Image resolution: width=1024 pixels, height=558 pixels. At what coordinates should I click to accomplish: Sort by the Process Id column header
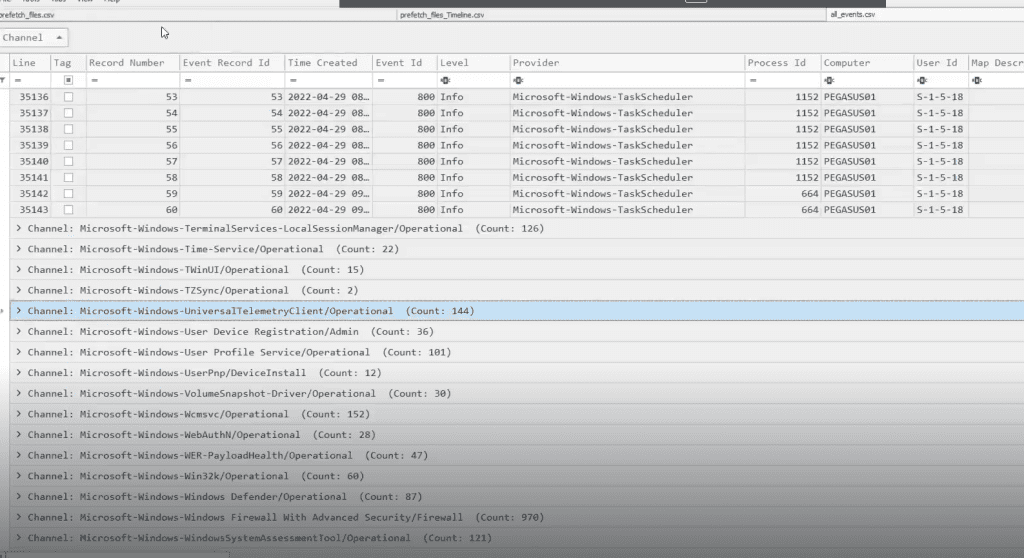coord(782,63)
